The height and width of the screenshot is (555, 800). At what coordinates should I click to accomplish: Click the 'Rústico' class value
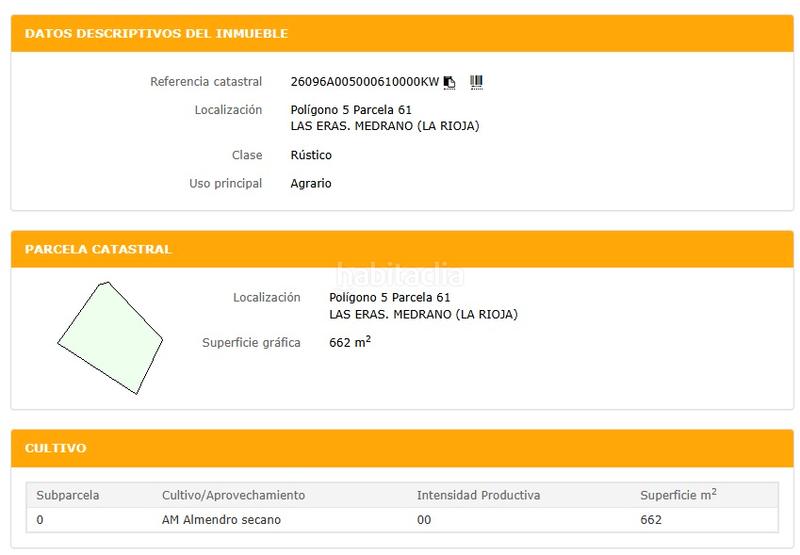[x=311, y=155]
